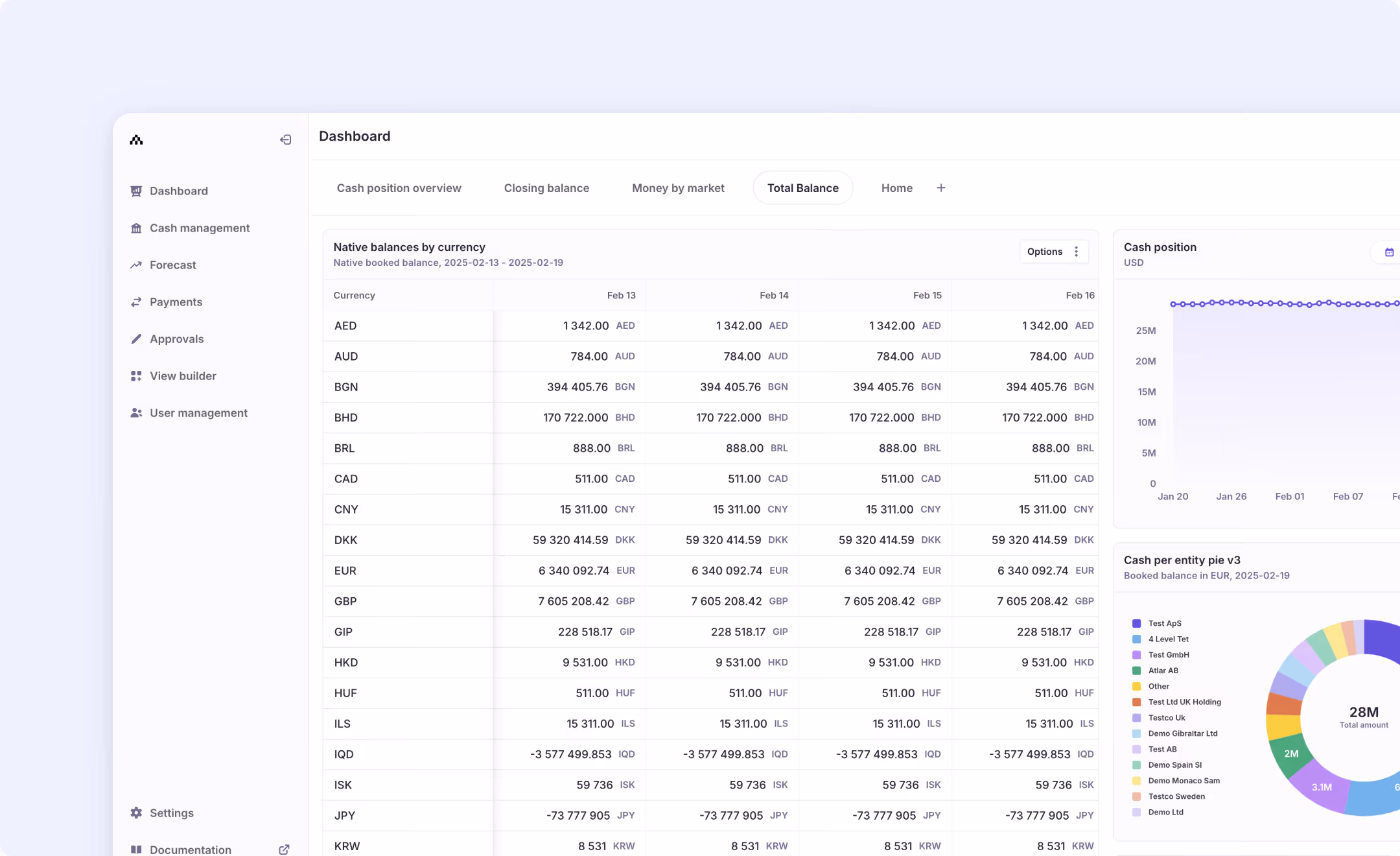The height and width of the screenshot is (856, 1400).
Task: Click the 3.1M purple pie slice
Action: [x=1320, y=787]
